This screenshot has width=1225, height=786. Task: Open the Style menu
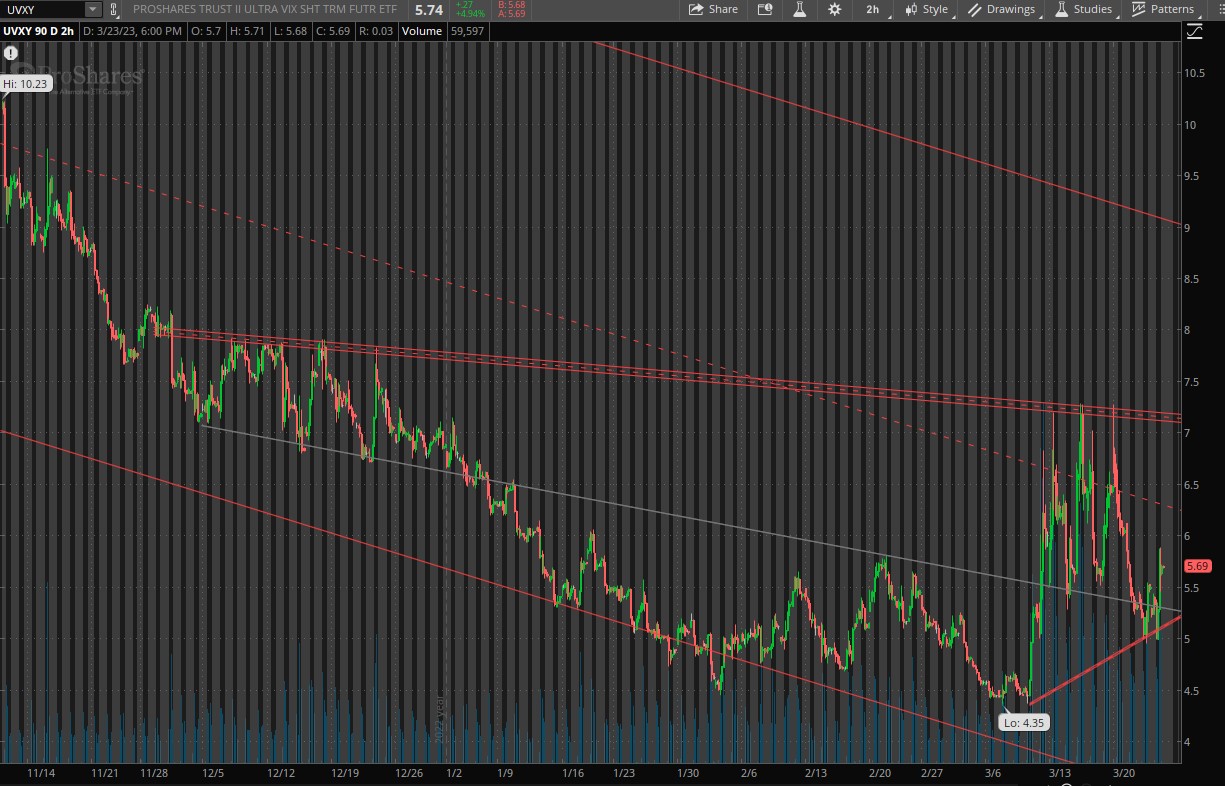(x=927, y=9)
